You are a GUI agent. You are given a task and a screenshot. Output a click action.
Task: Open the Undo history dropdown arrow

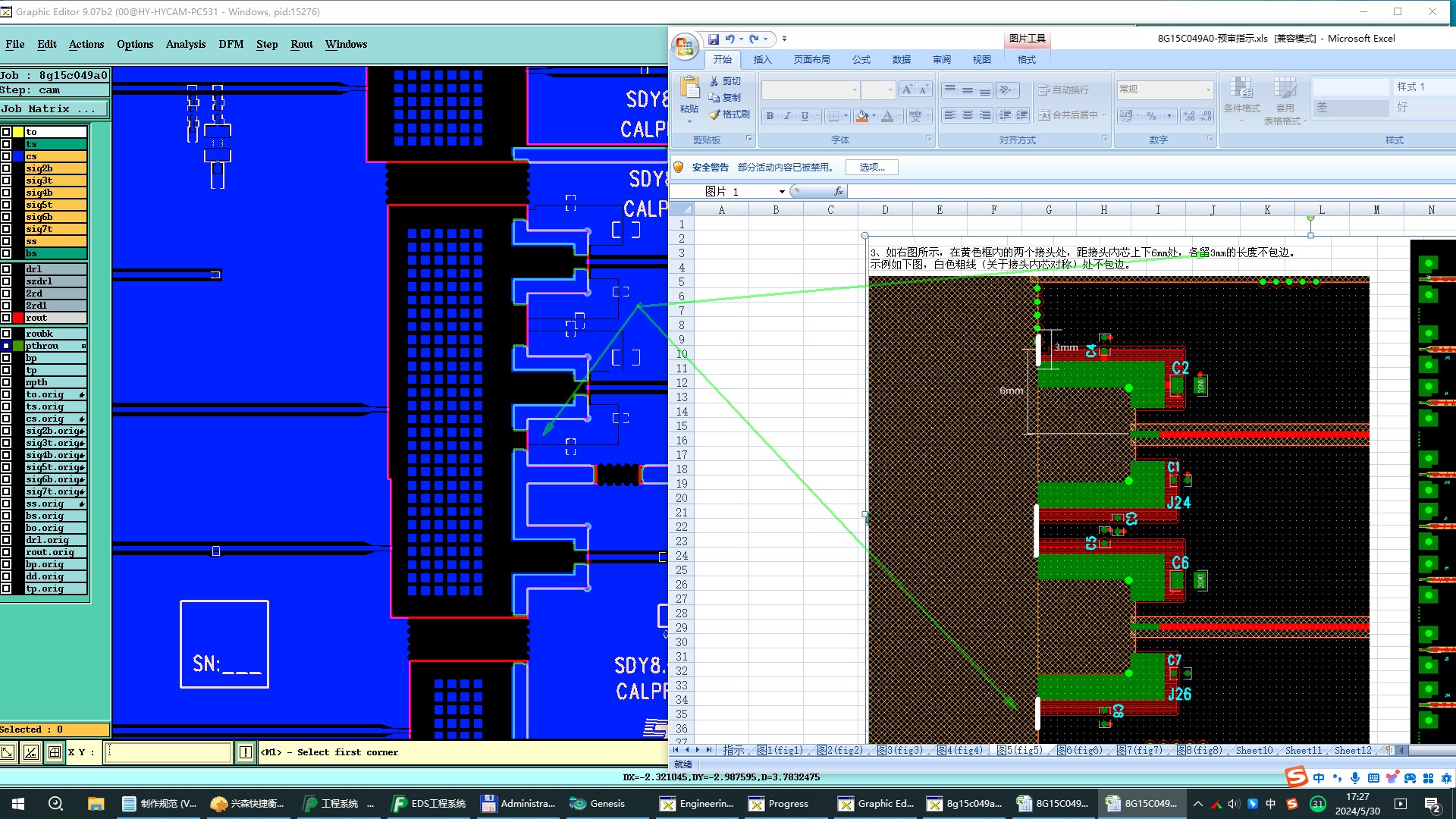pos(741,39)
